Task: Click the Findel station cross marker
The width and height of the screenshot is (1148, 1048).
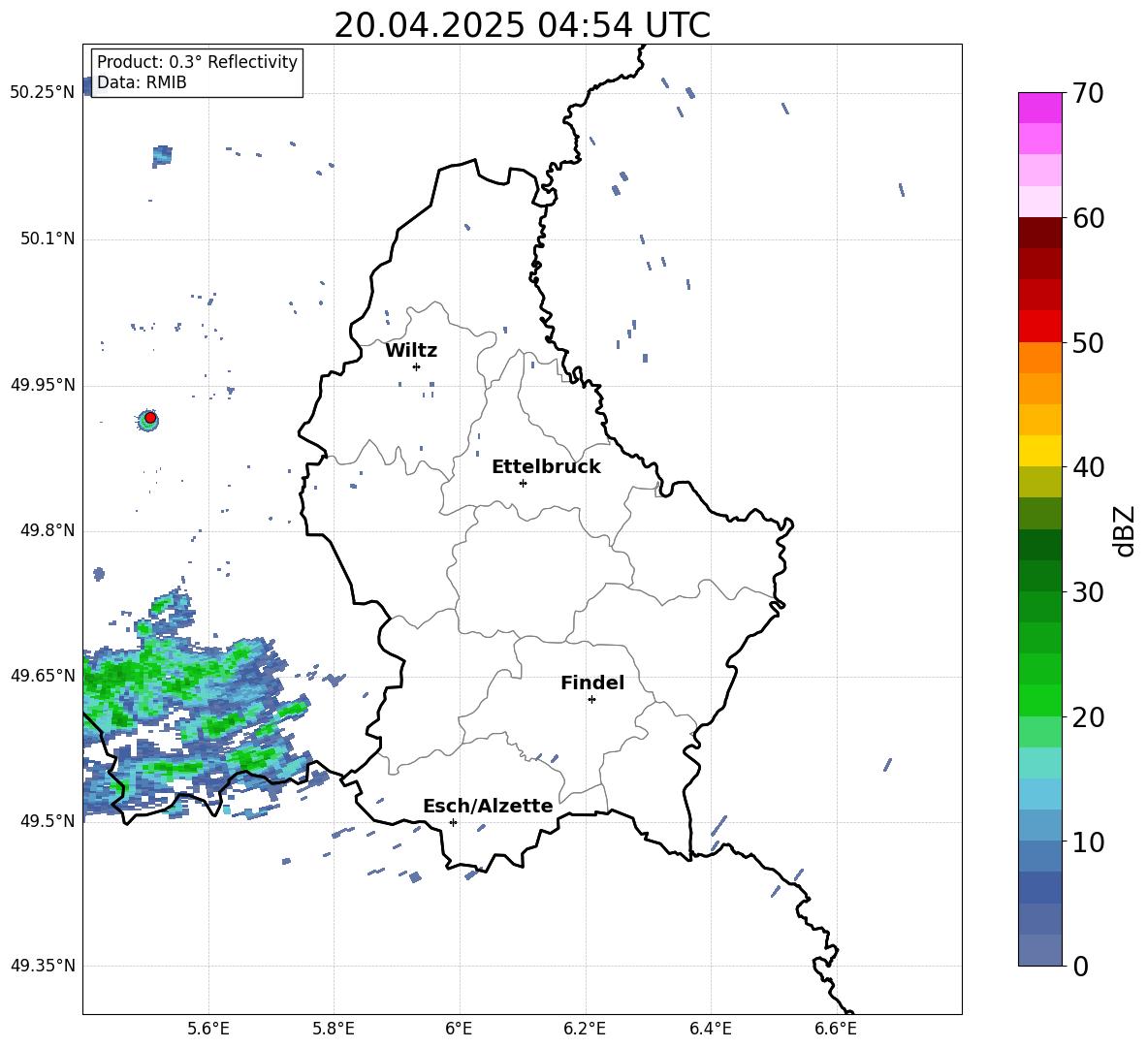Action: point(591,700)
